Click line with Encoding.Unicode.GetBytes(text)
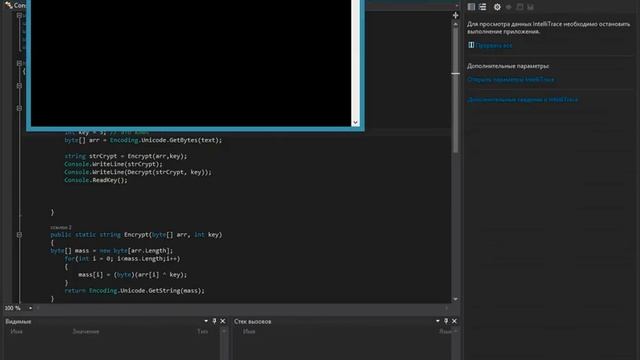The width and height of the screenshot is (640, 360). pyautogui.click(x=143, y=140)
